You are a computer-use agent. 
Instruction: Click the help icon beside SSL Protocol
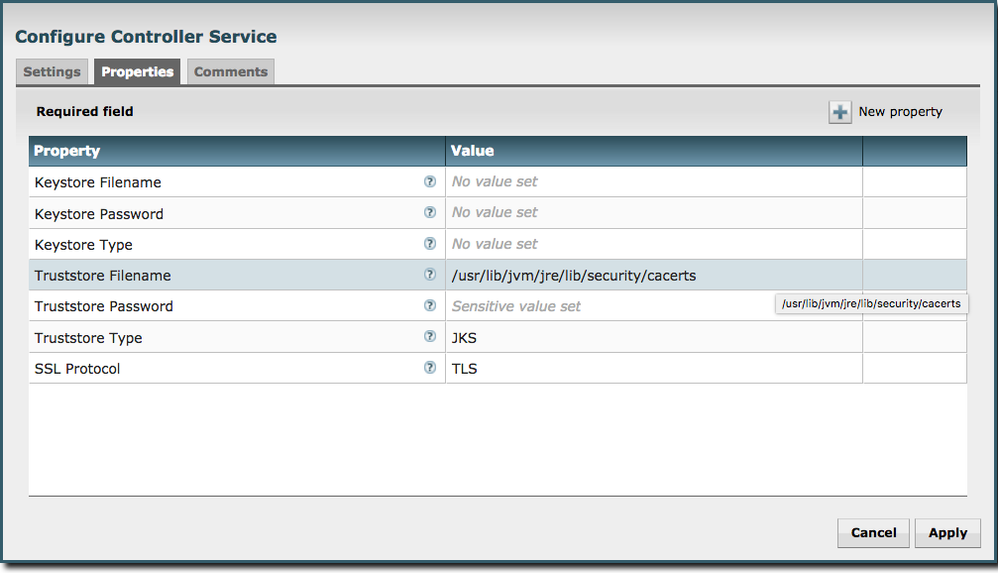(430, 368)
